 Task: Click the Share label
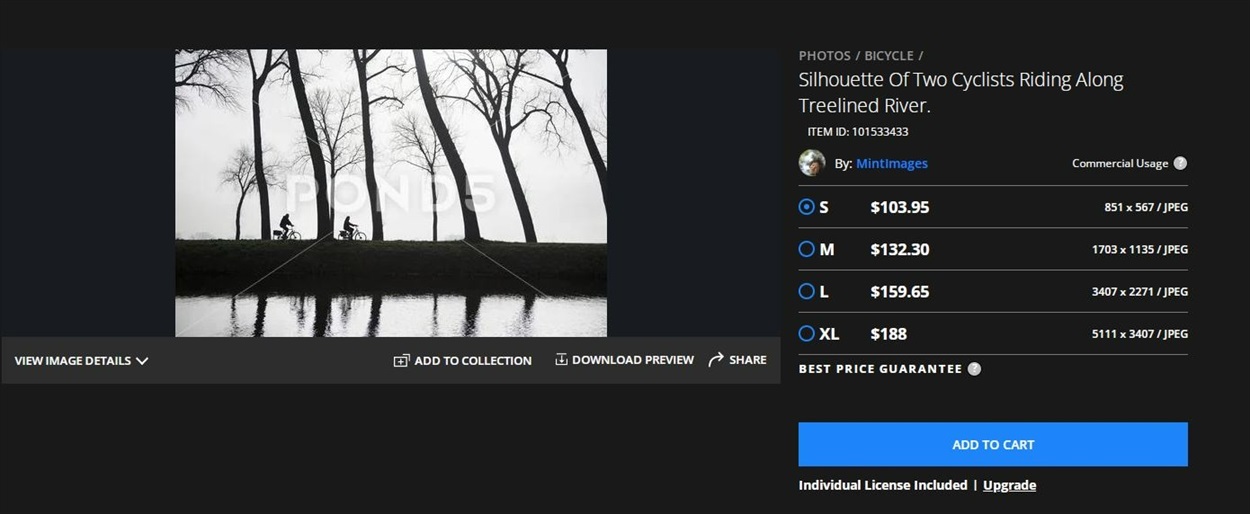click(748, 360)
